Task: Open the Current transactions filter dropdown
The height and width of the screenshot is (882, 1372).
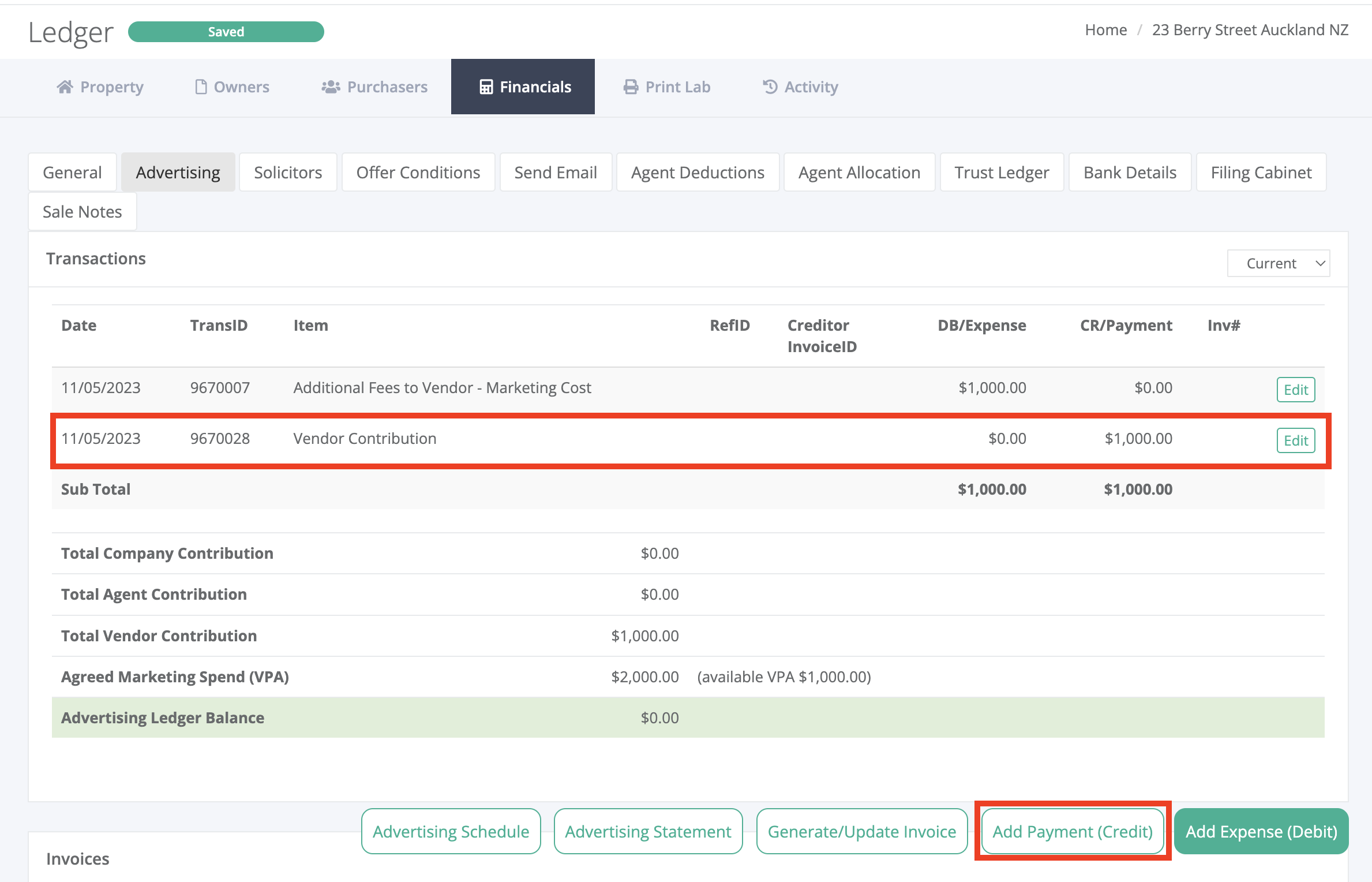Action: coord(1278,263)
